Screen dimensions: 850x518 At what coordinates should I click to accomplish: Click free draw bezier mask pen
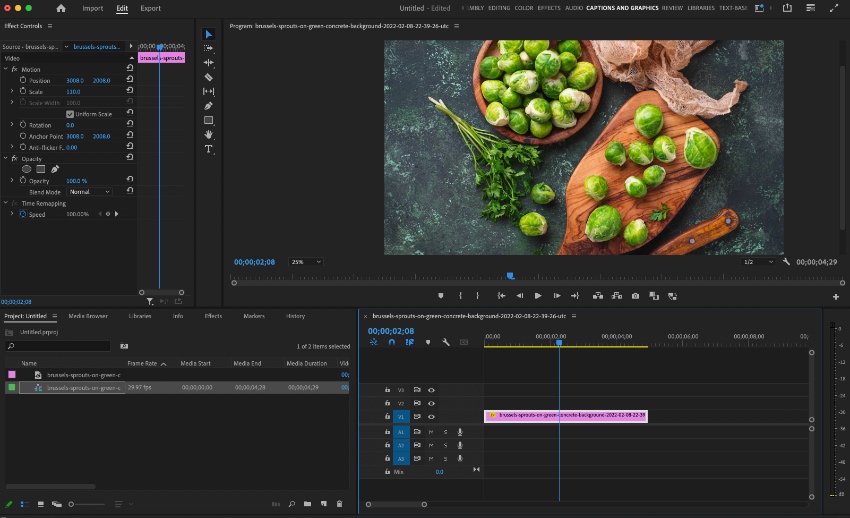[x=55, y=169]
